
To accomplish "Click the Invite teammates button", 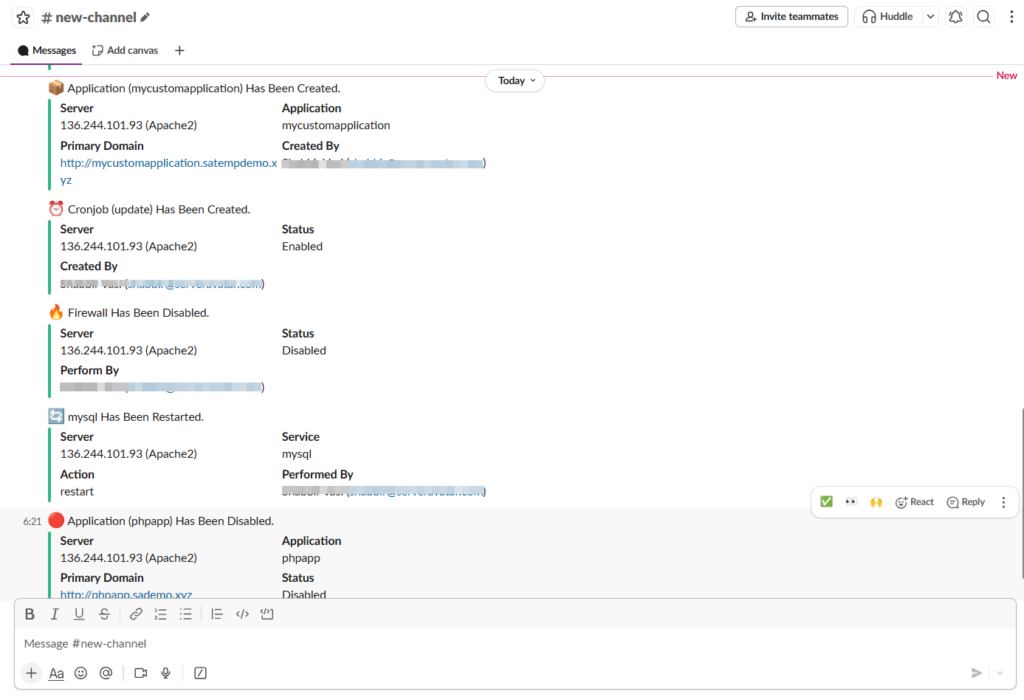I will [791, 16].
